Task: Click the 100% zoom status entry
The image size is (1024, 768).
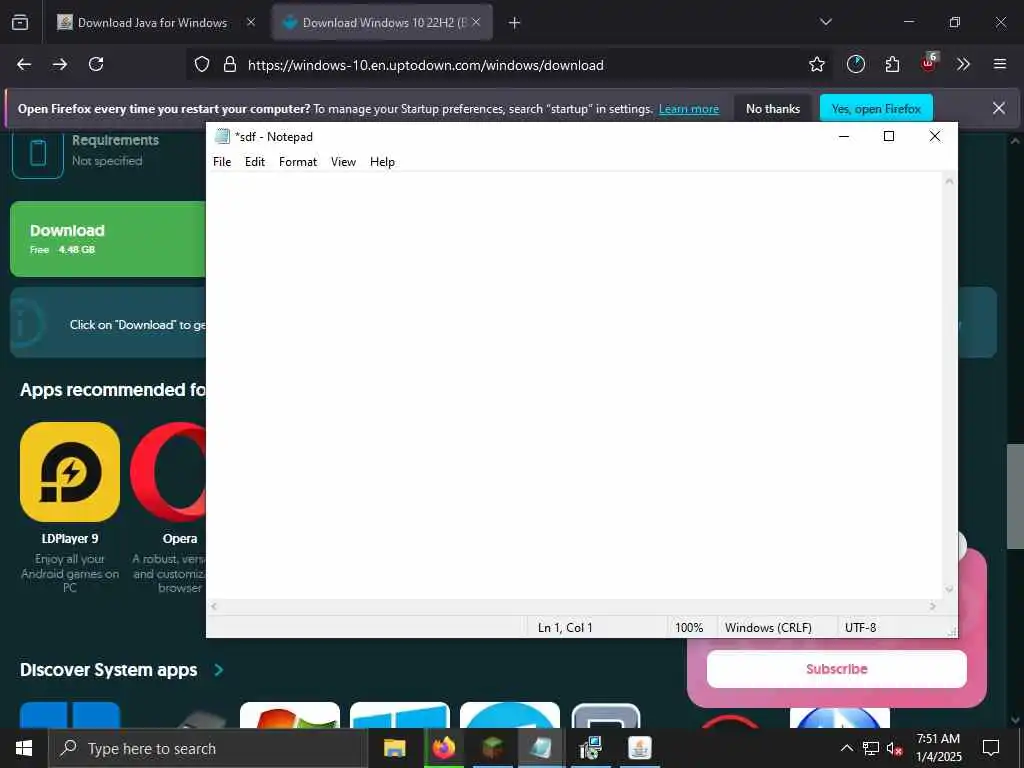Action: [689, 628]
